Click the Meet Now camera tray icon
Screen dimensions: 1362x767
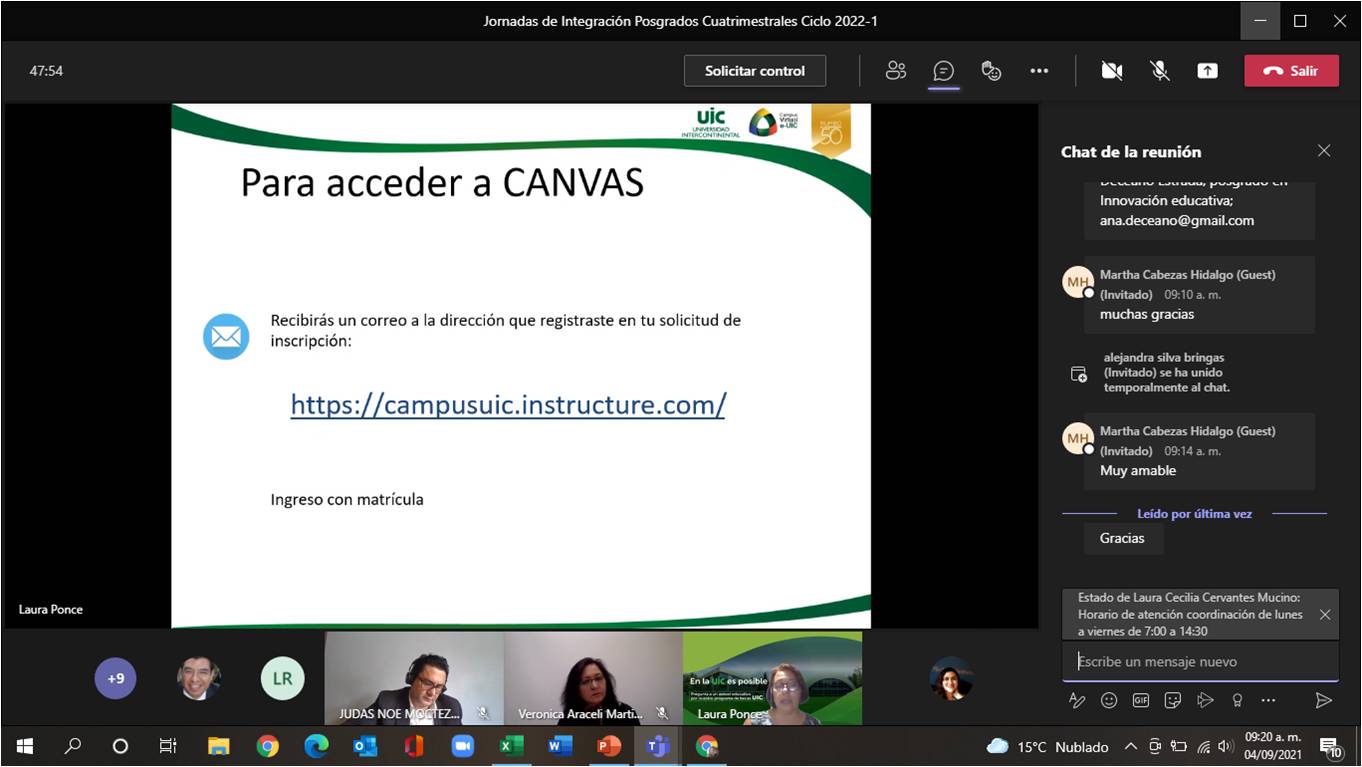tap(1155, 747)
